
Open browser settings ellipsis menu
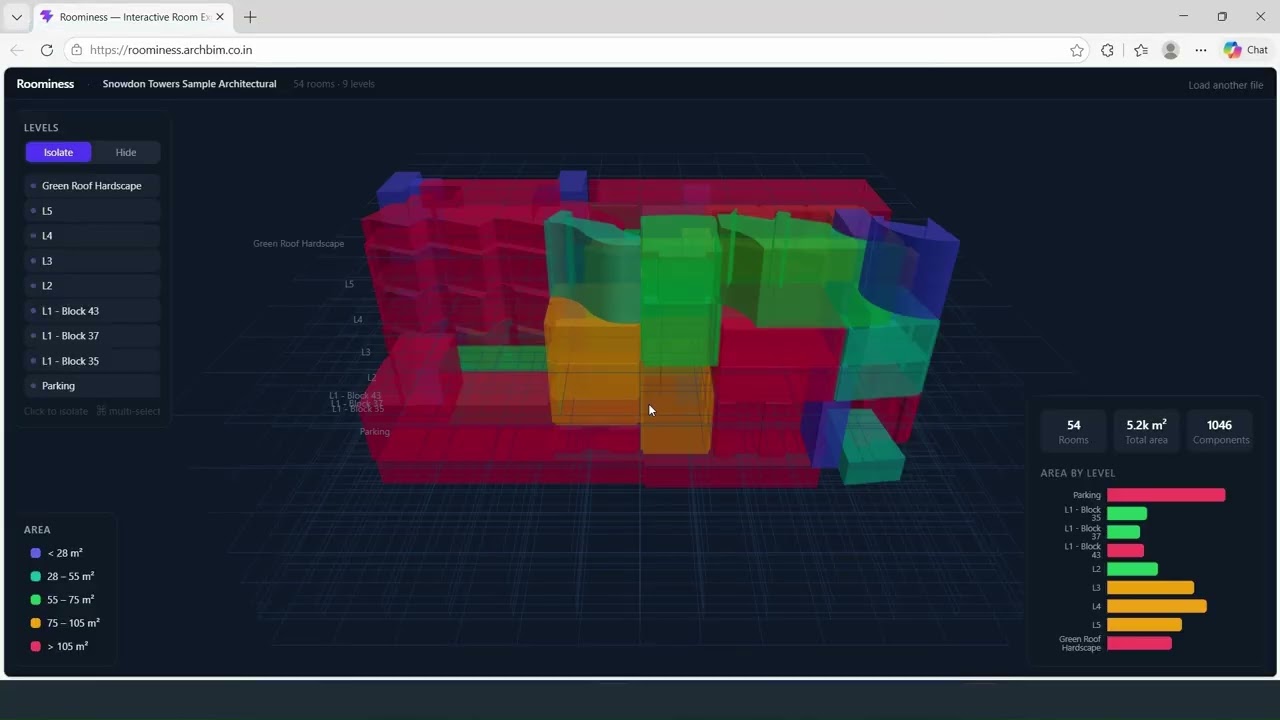[x=1201, y=50]
